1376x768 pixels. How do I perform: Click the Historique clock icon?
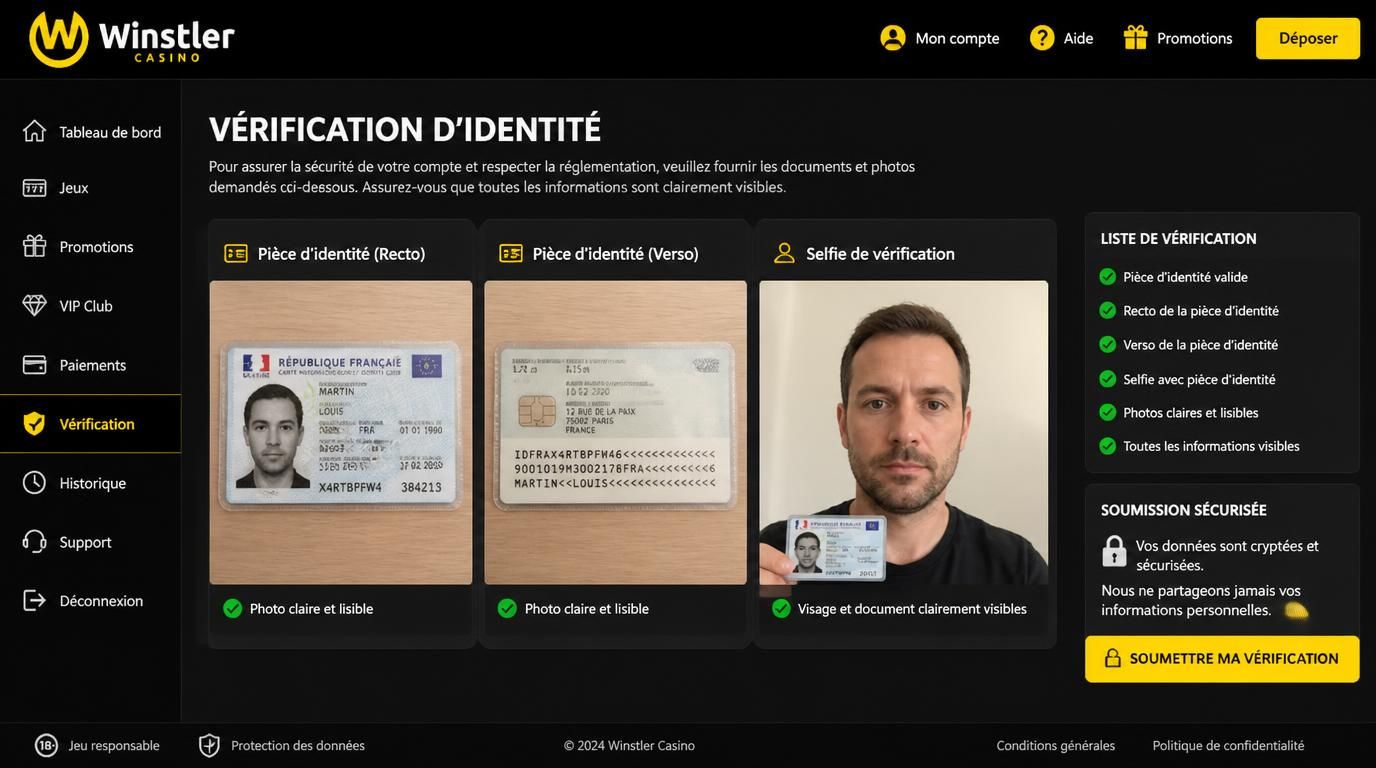pyautogui.click(x=35, y=483)
